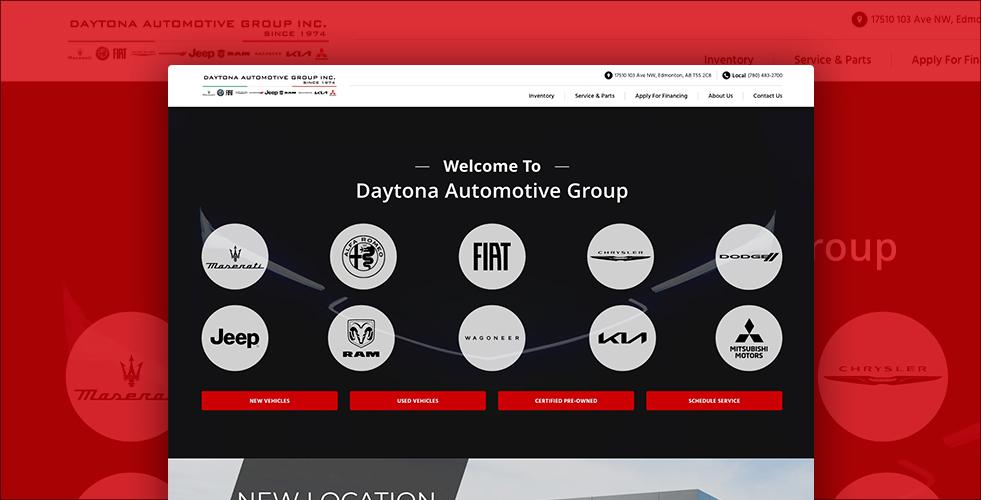
Task: Click Service & Parts in the red background header
Action: tap(832, 60)
